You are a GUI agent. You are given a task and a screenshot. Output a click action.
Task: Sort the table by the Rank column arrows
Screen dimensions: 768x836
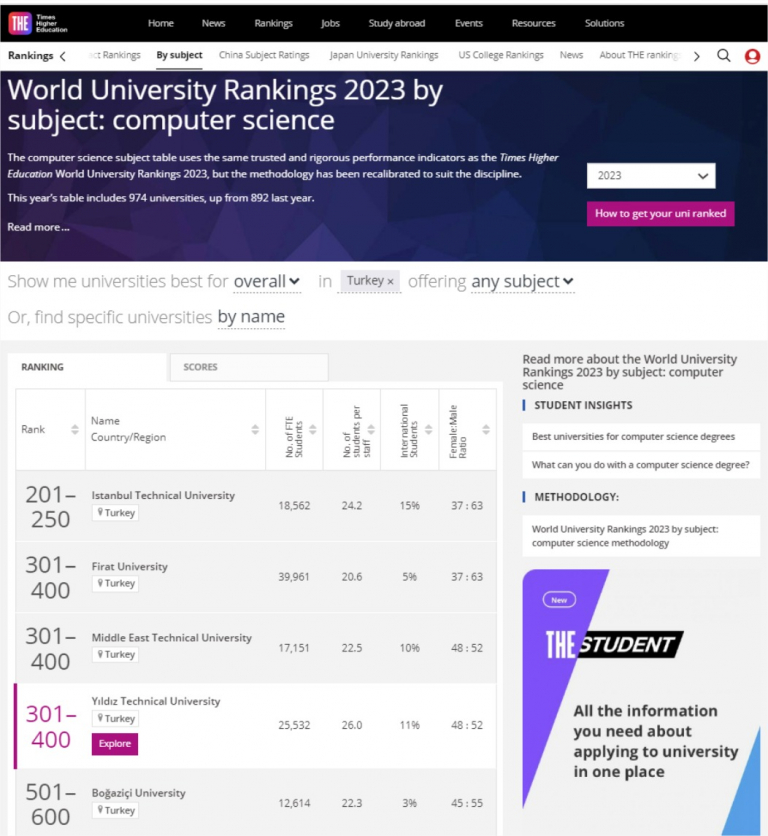pyautogui.click(x=75, y=429)
